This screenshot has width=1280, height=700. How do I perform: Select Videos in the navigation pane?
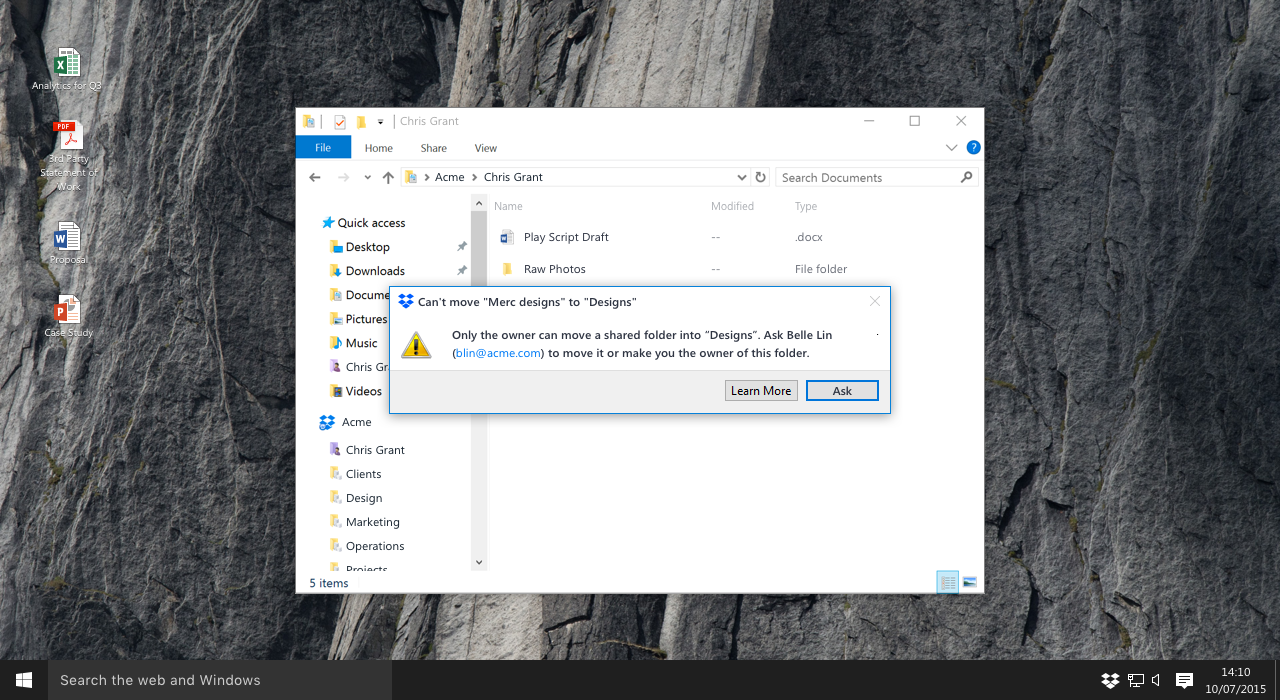(364, 391)
